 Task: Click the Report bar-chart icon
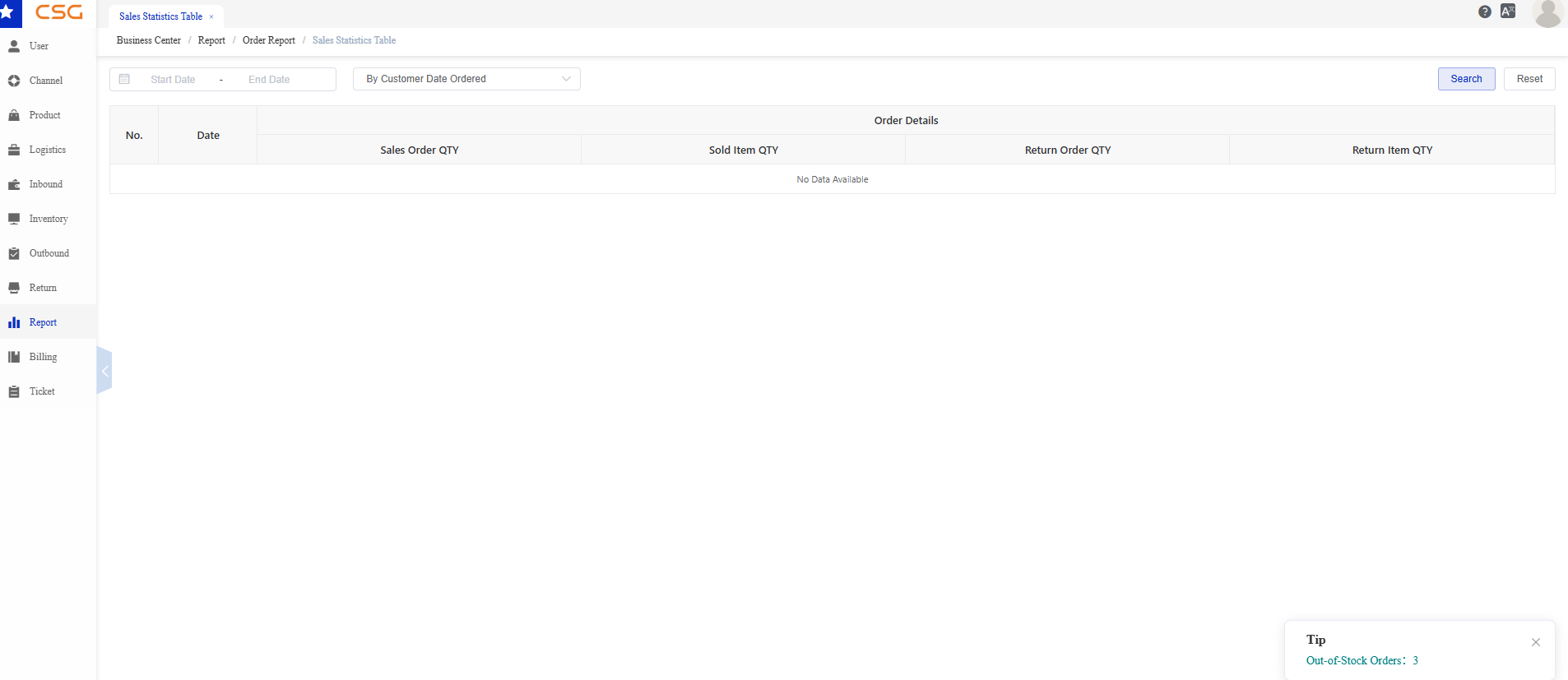tap(14, 322)
